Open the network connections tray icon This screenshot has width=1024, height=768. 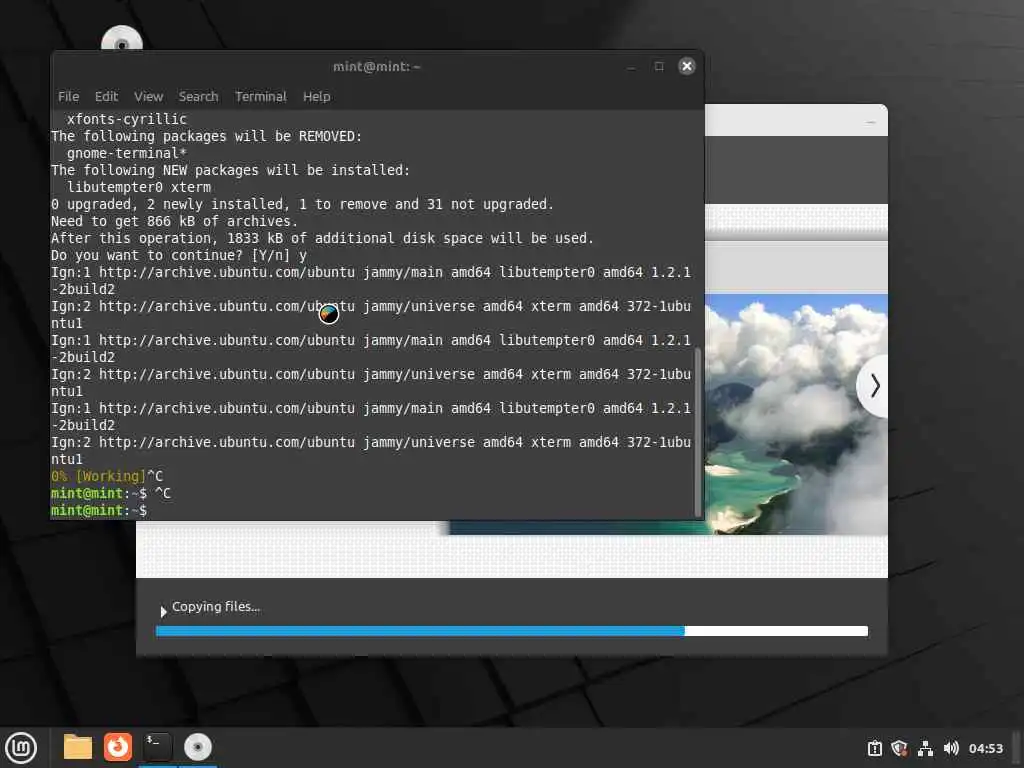(x=925, y=748)
